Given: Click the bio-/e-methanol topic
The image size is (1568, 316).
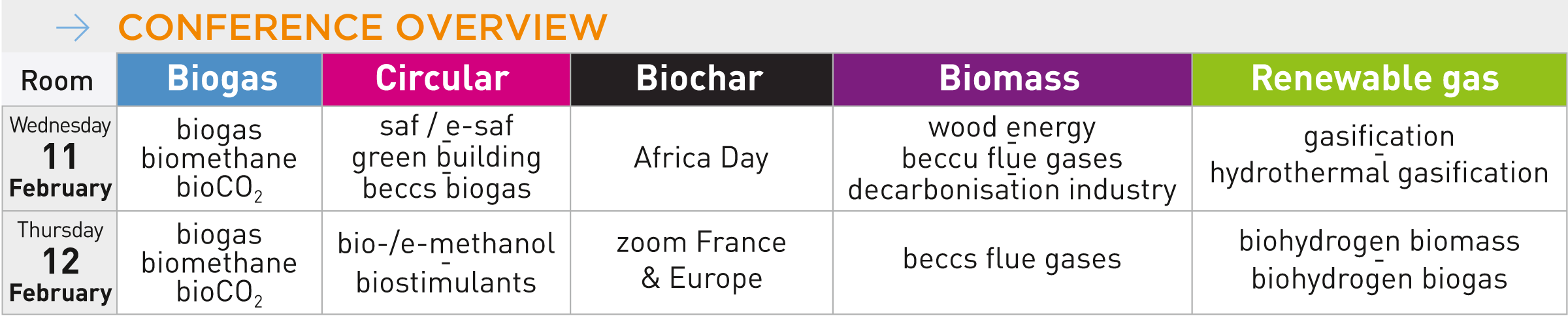Looking at the screenshot, I should pos(446,244).
